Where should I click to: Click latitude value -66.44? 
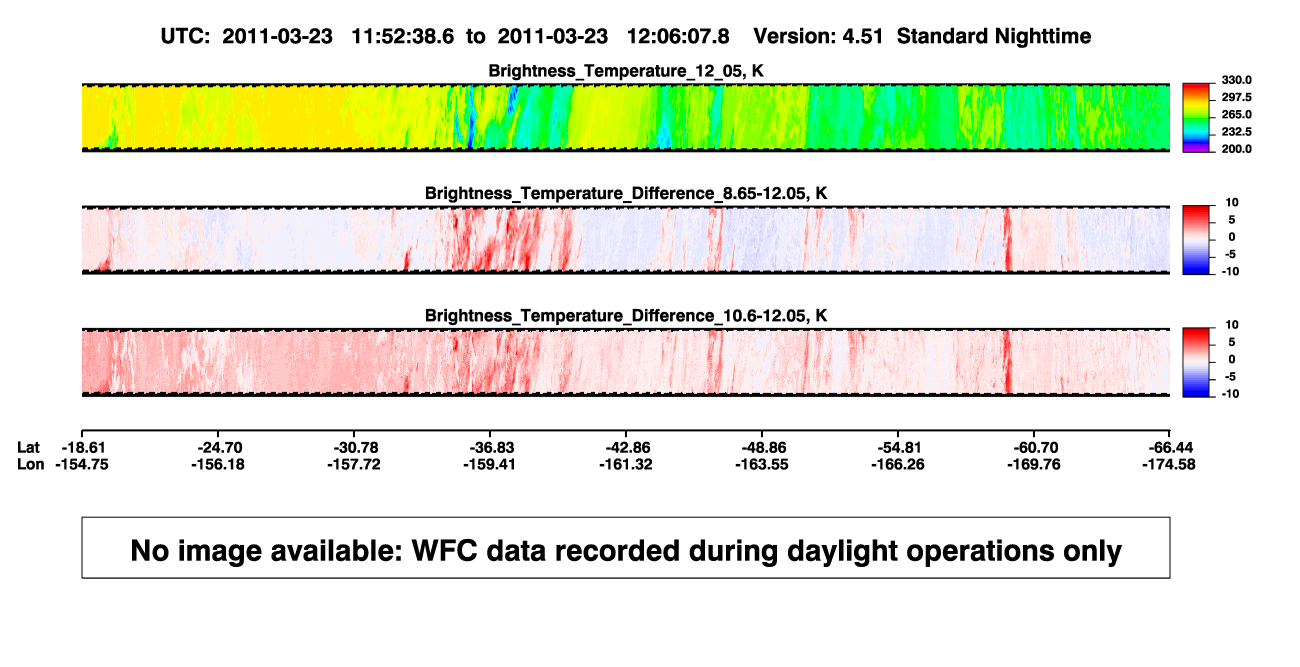click(1170, 446)
